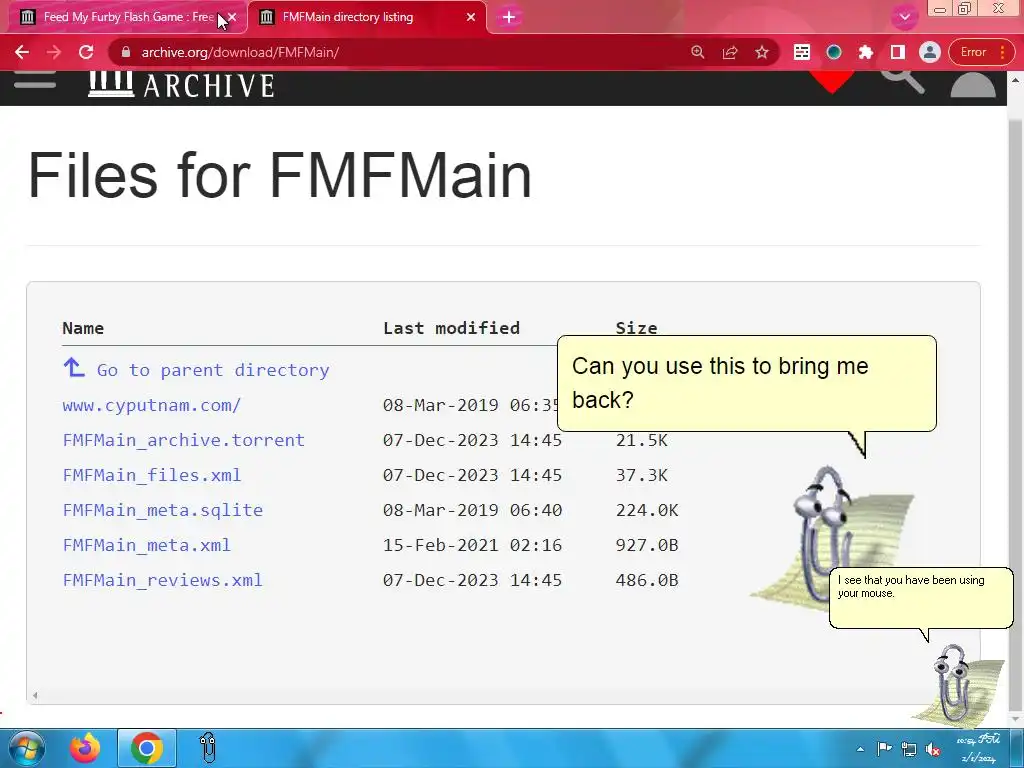Open the www.cyputnam.com/ folder link
The width and height of the screenshot is (1024, 768).
pyautogui.click(x=152, y=405)
